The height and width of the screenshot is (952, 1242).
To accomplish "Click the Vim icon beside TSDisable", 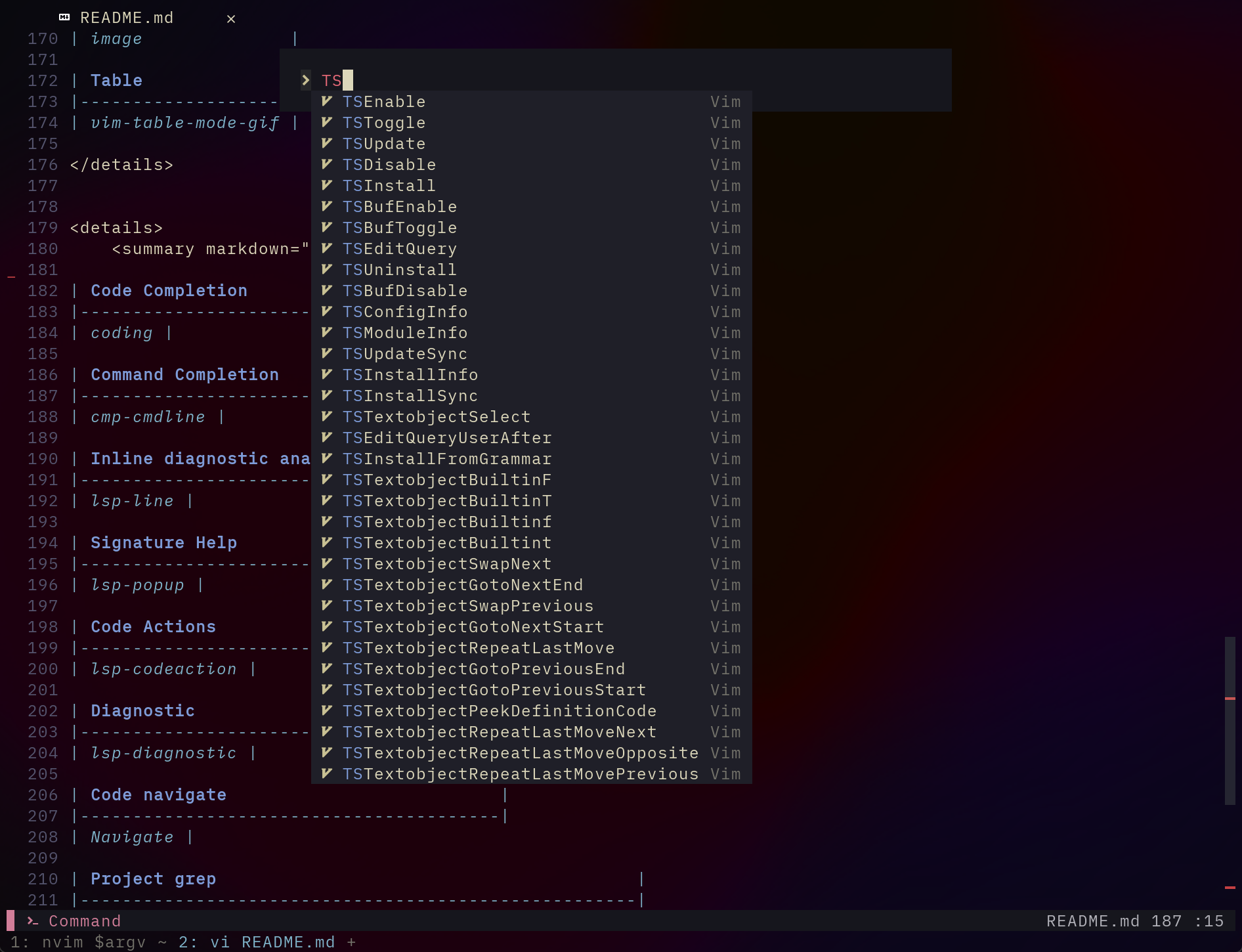I will (327, 164).
